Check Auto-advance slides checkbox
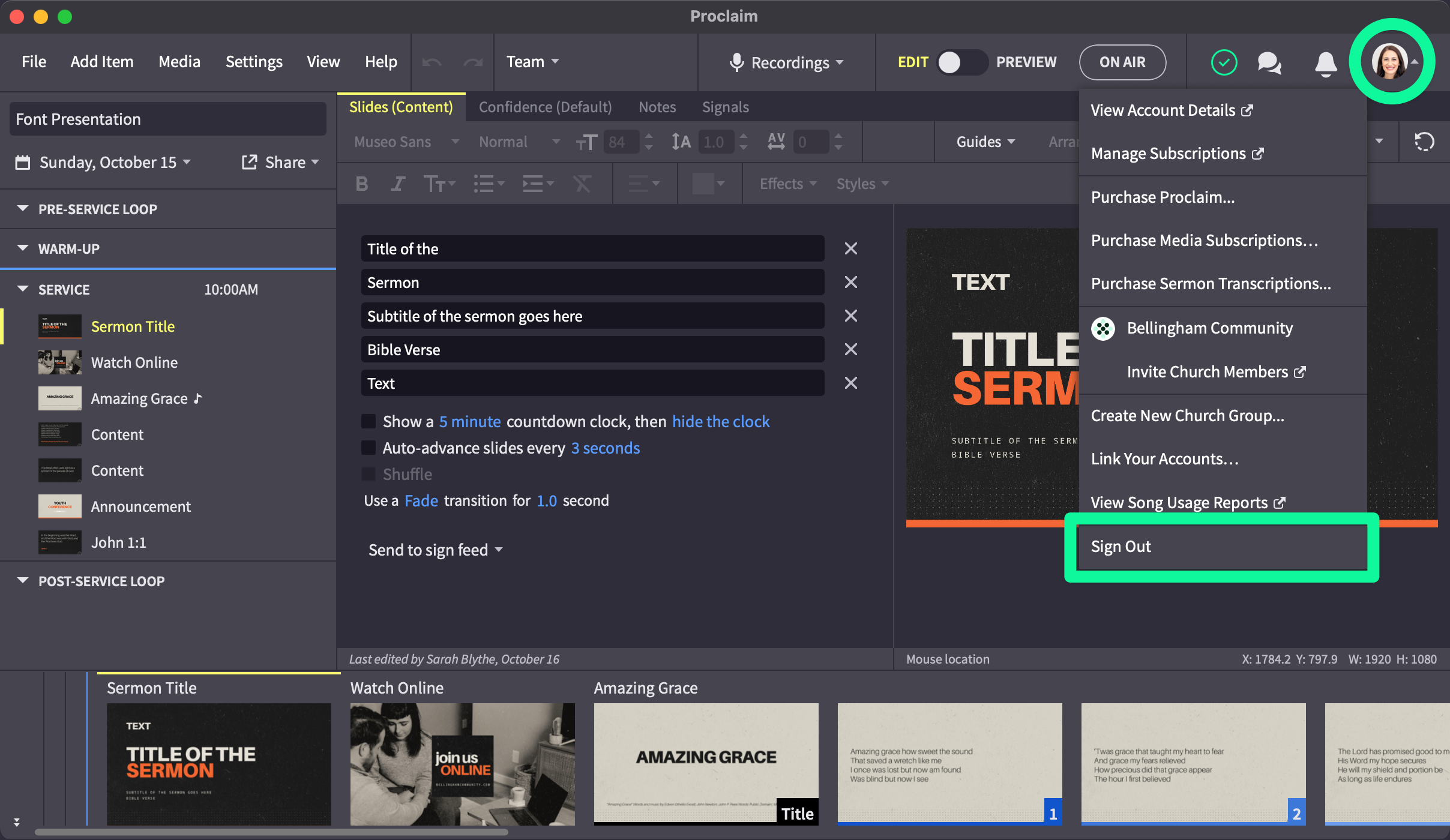The width and height of the screenshot is (1450, 840). tap(369, 448)
